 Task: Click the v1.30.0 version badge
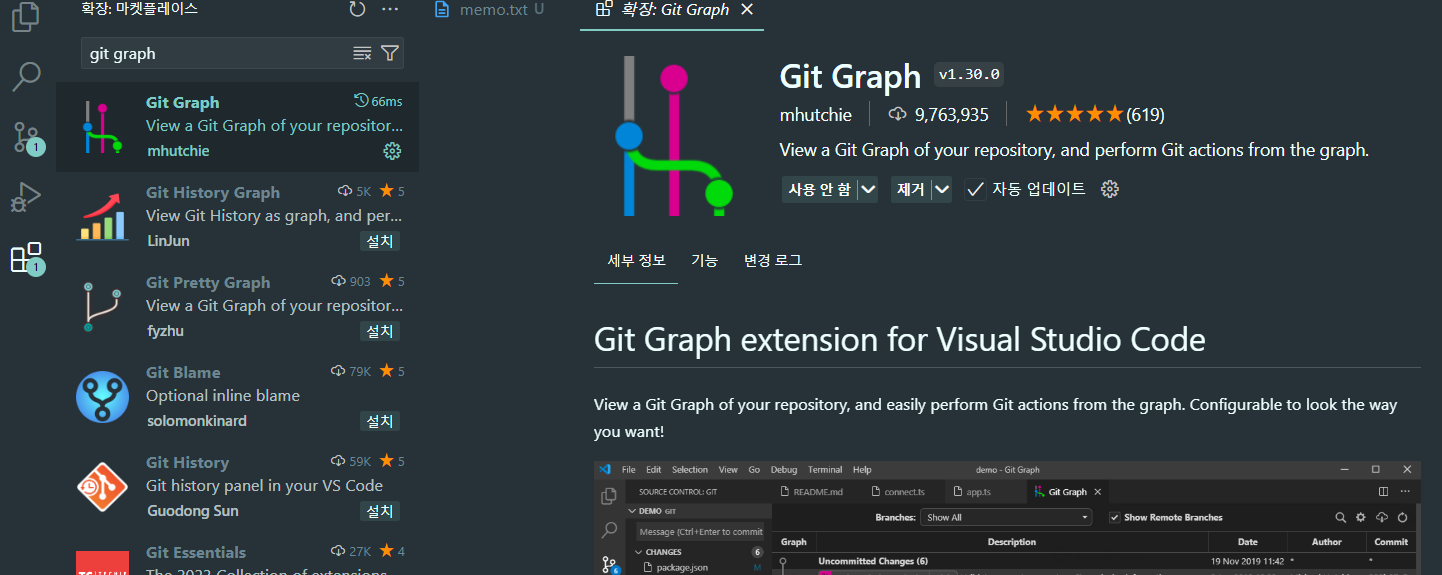tap(970, 75)
